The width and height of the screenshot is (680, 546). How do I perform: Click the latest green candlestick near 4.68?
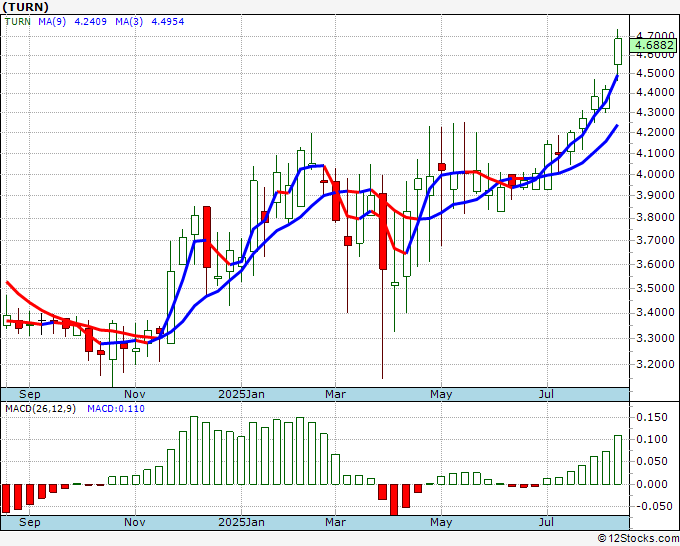pyautogui.click(x=618, y=52)
